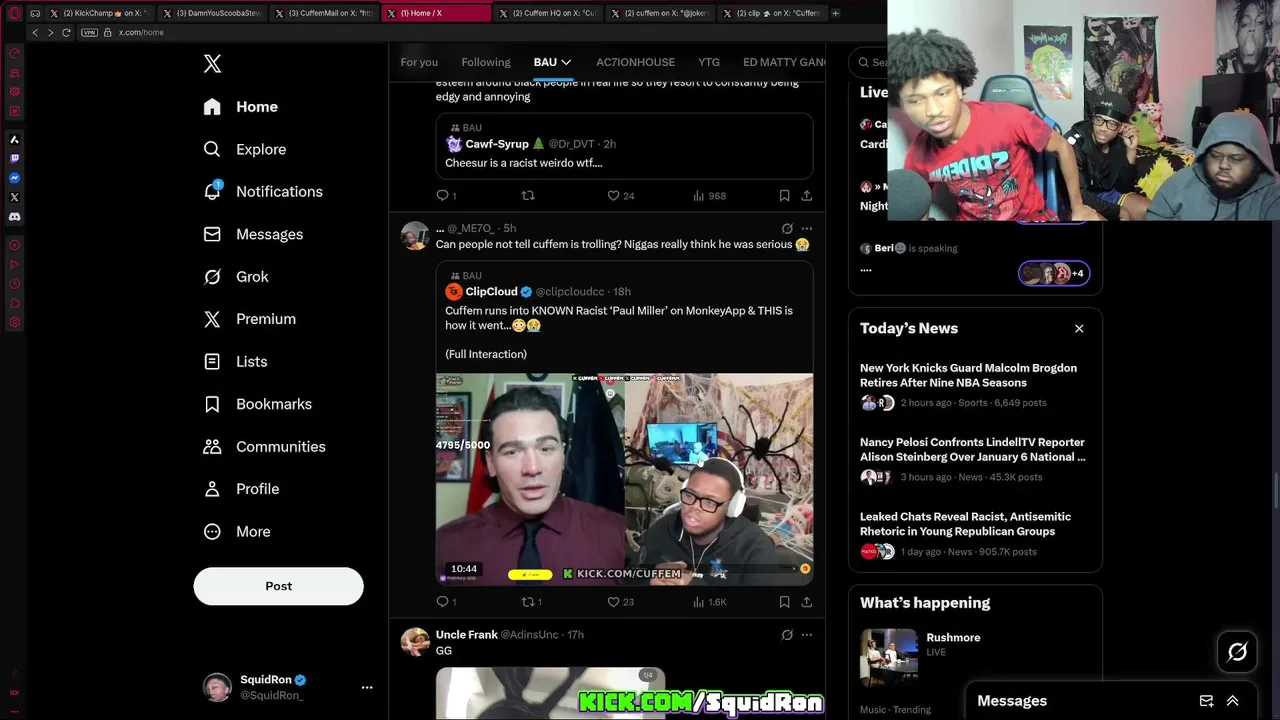
Task: Open the BAU list dropdown chevron
Action: pos(566,62)
